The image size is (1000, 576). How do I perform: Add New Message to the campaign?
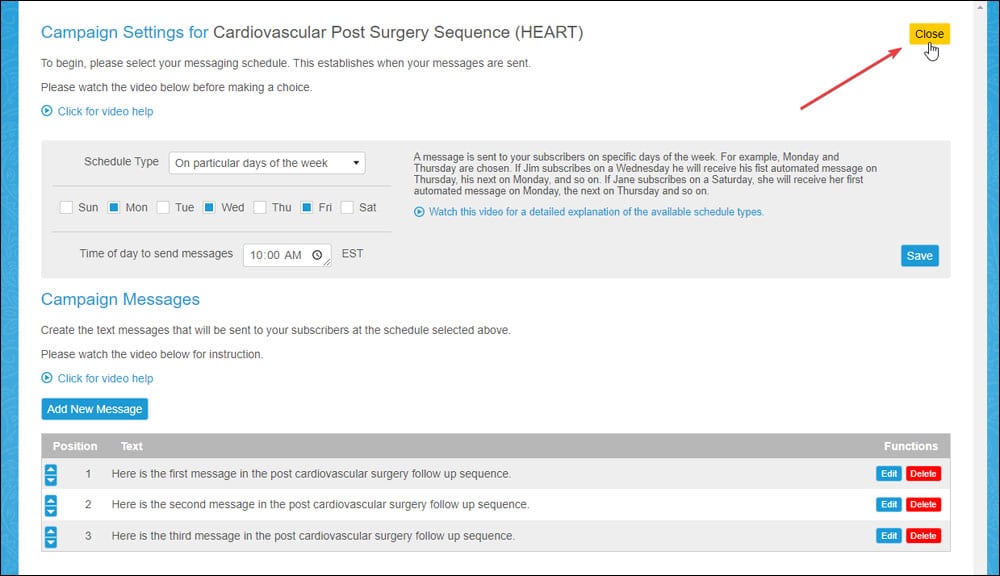pos(94,409)
